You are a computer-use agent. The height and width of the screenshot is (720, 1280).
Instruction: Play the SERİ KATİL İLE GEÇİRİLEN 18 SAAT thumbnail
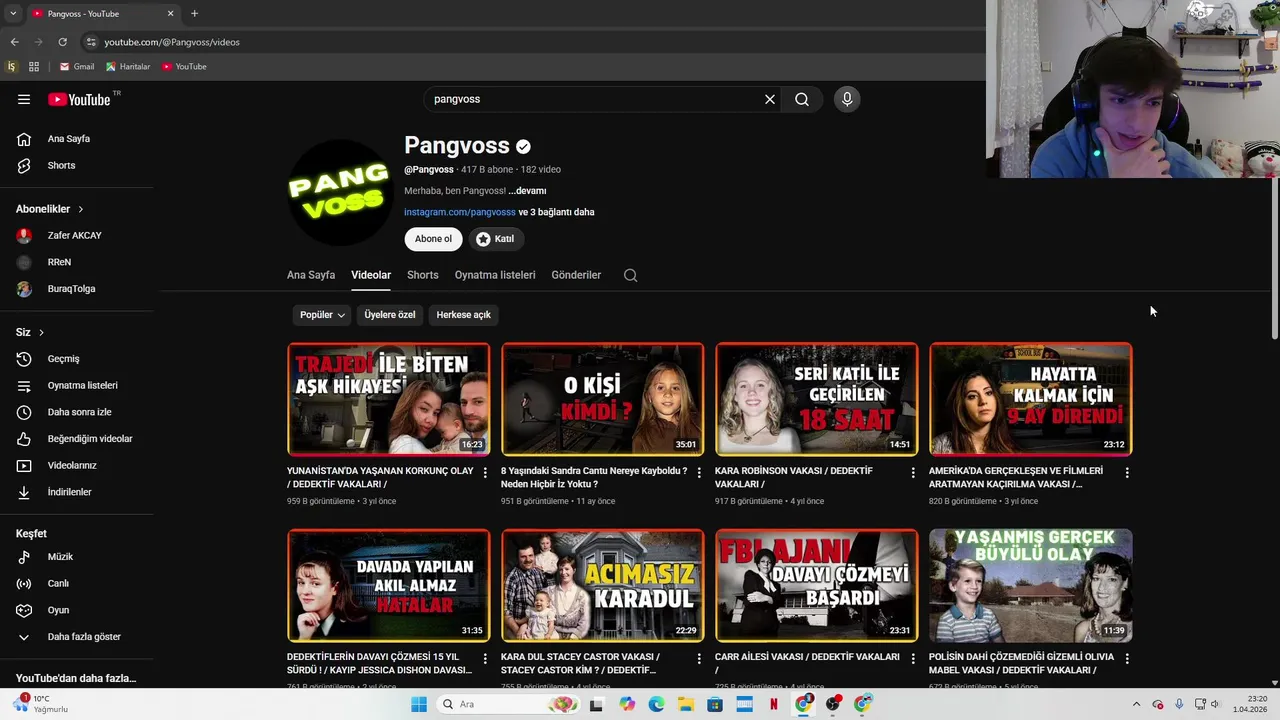tap(816, 399)
